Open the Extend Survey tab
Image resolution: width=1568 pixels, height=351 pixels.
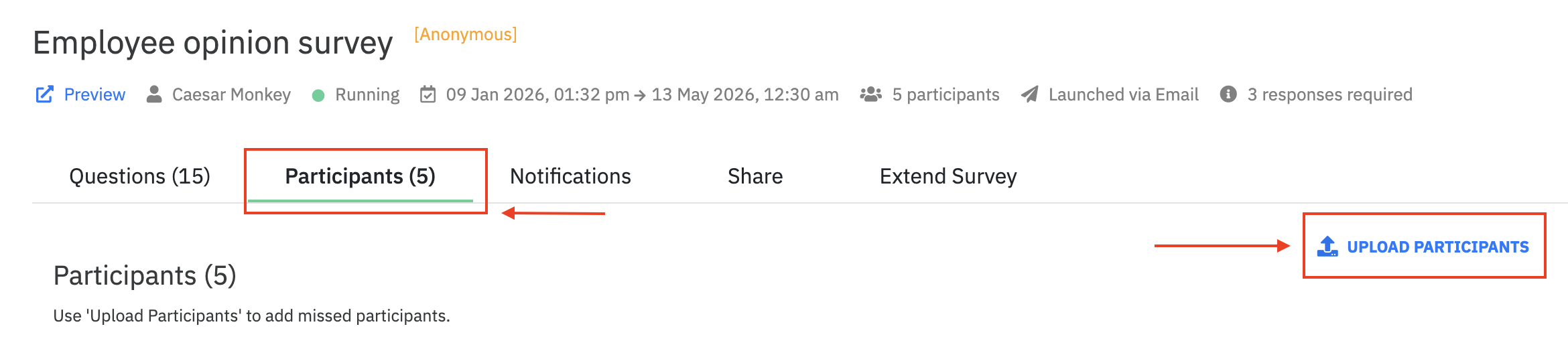[948, 176]
